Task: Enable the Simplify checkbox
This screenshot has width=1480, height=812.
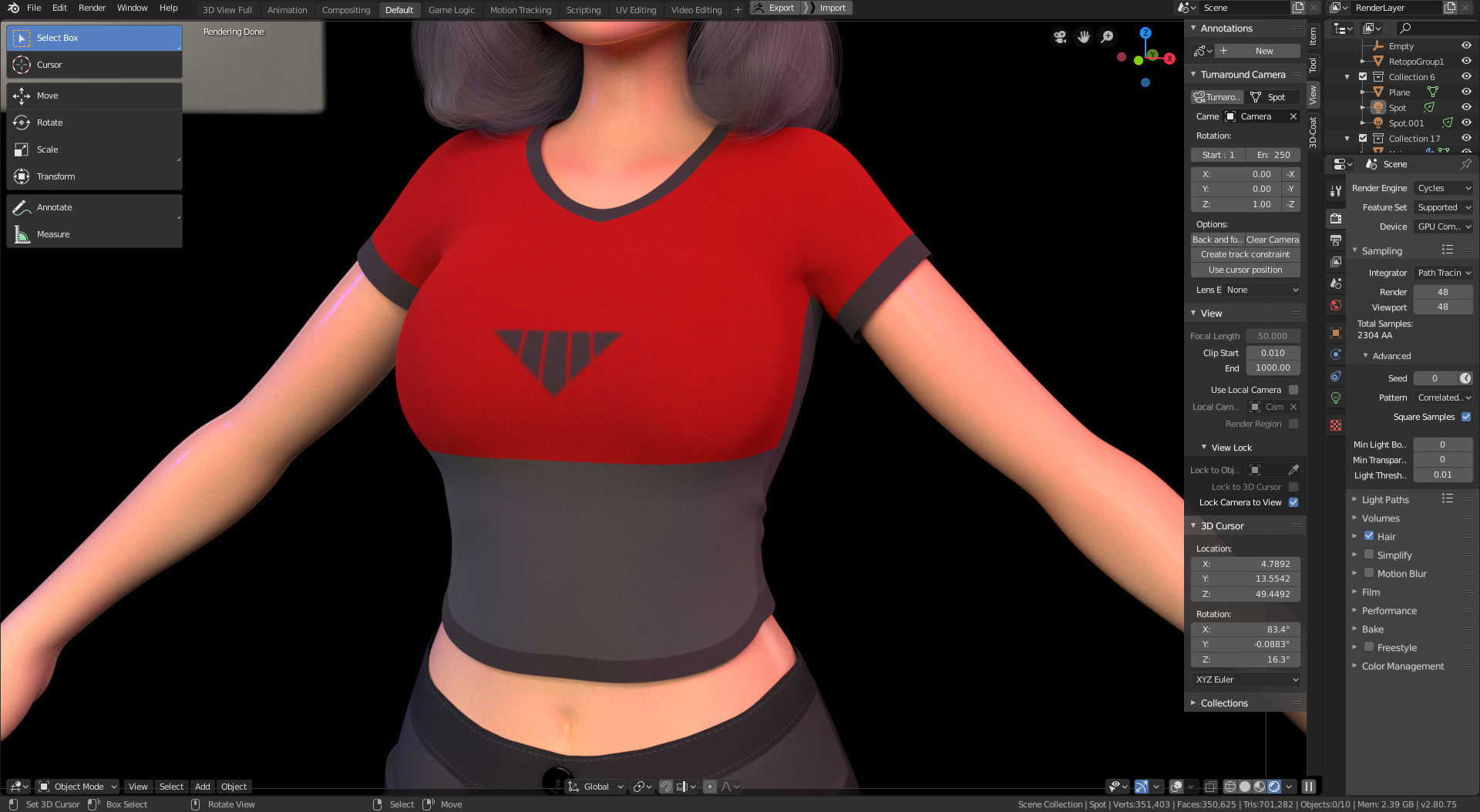Action: [x=1369, y=554]
